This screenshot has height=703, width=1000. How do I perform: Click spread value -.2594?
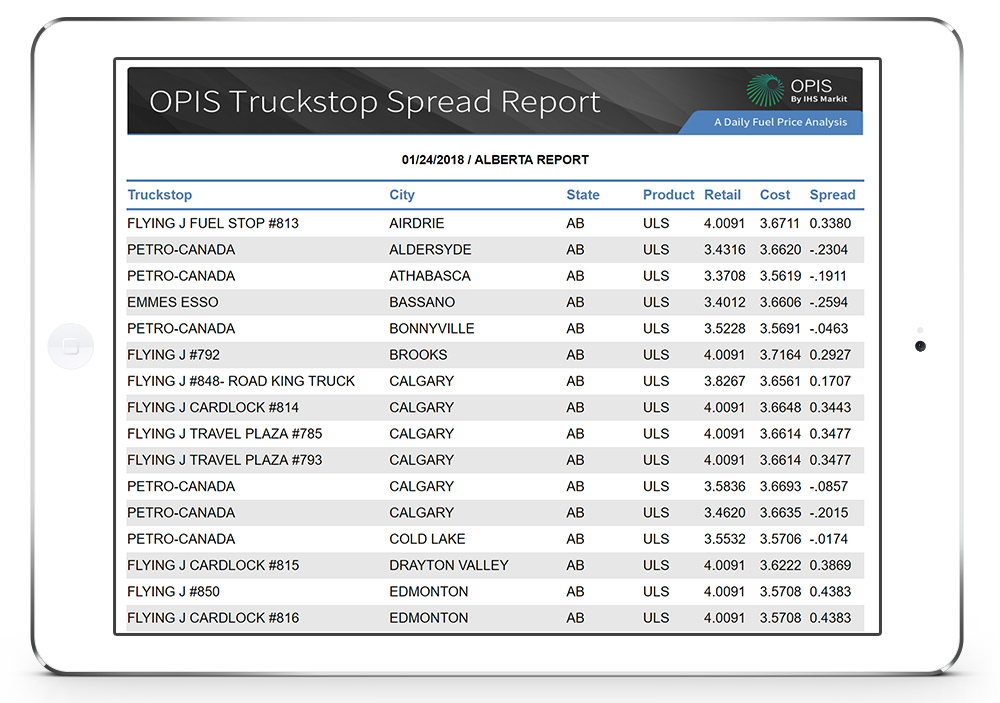pos(828,302)
